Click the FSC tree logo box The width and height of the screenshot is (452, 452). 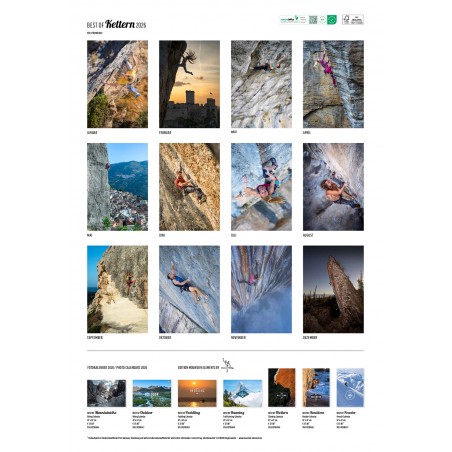coord(353,19)
